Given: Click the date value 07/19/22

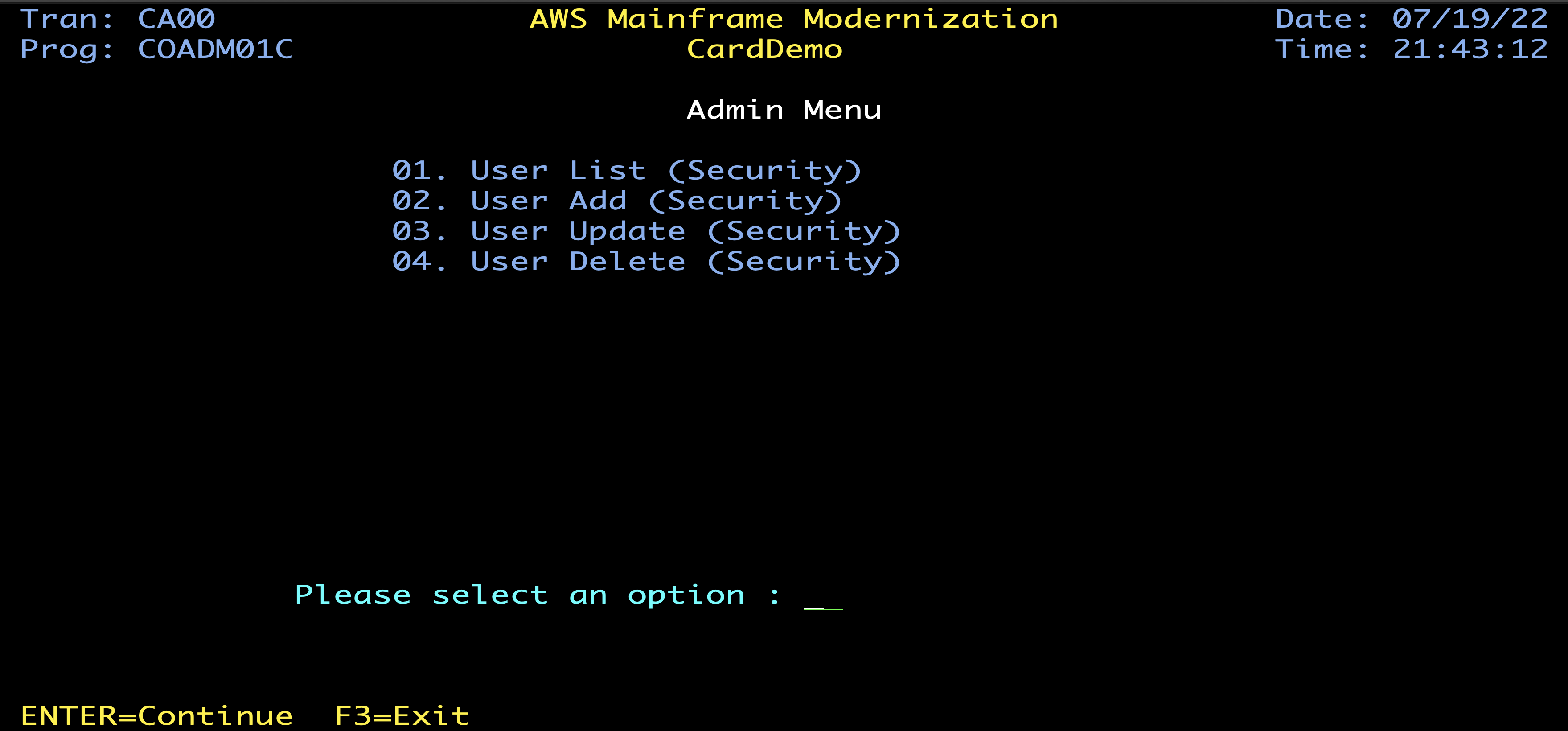Looking at the screenshot, I should point(1469,20).
